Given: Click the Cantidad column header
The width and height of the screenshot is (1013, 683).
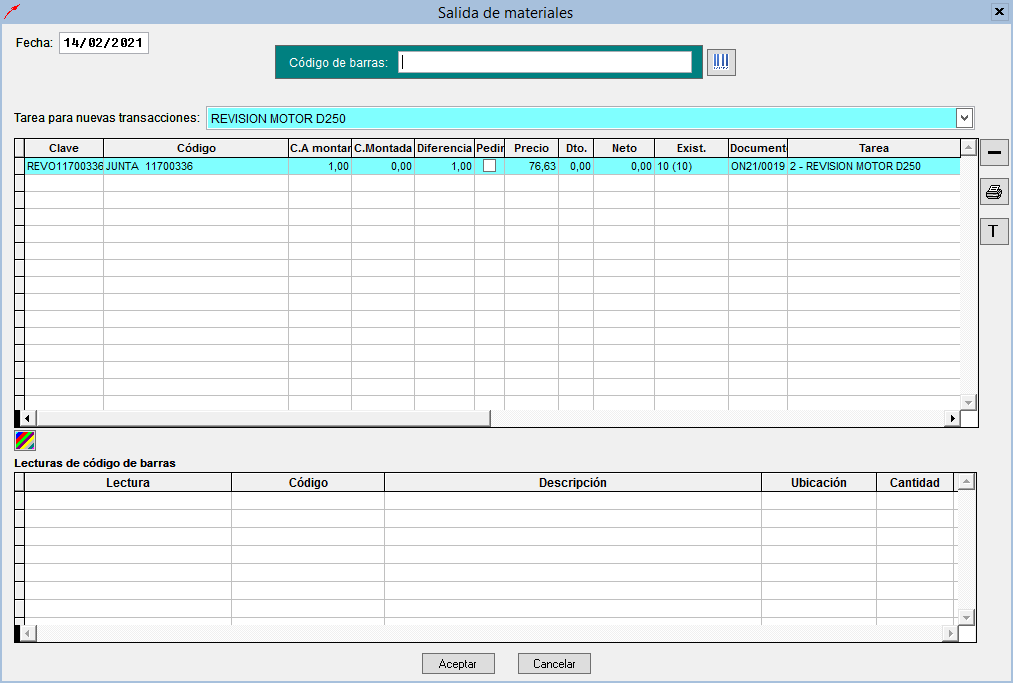Looking at the screenshot, I should (x=915, y=483).
